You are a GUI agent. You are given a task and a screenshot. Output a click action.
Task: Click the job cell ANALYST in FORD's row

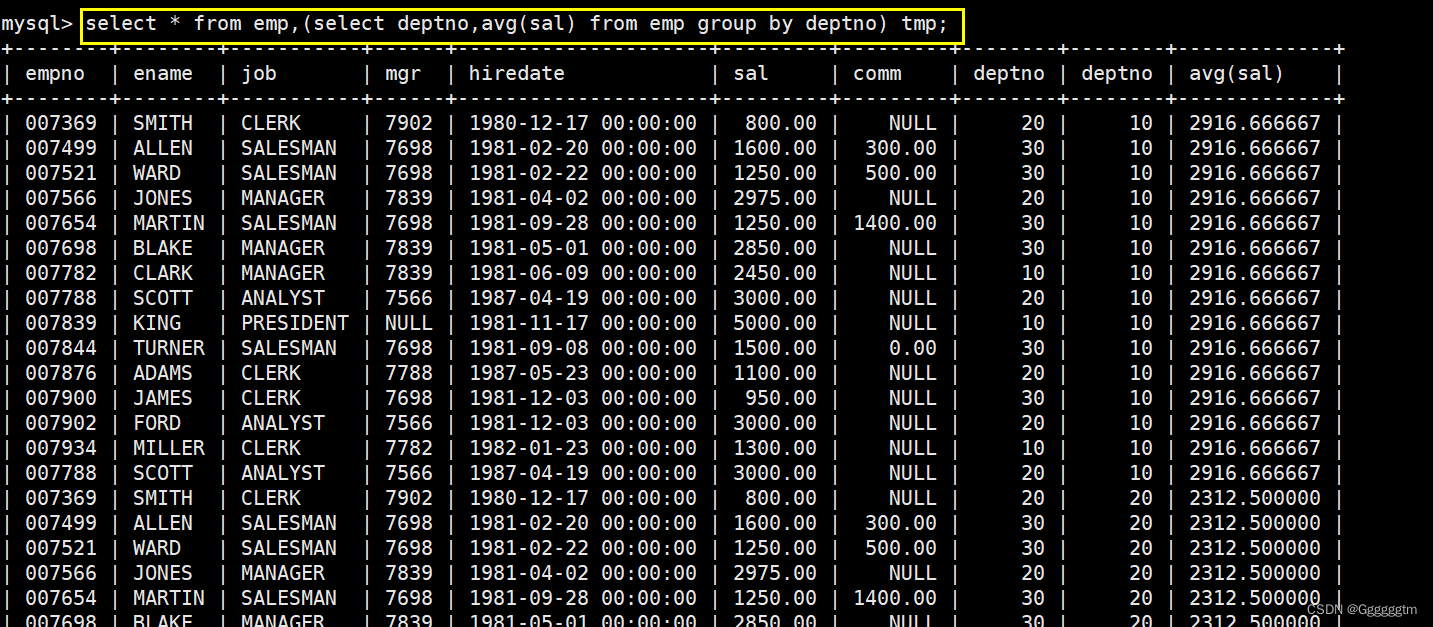(x=283, y=423)
